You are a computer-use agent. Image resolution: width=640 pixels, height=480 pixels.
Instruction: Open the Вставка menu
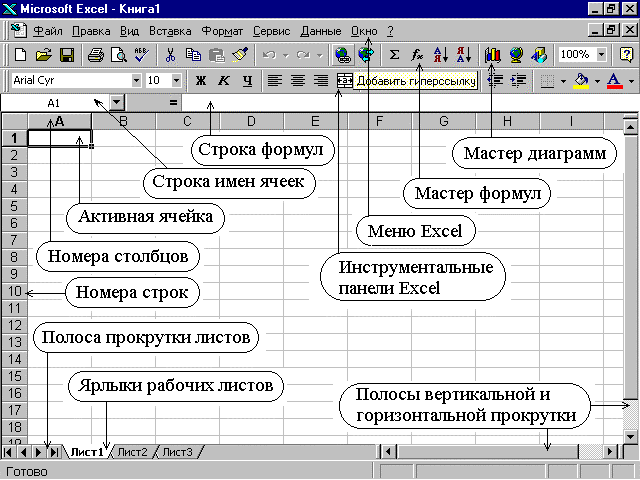(170, 31)
